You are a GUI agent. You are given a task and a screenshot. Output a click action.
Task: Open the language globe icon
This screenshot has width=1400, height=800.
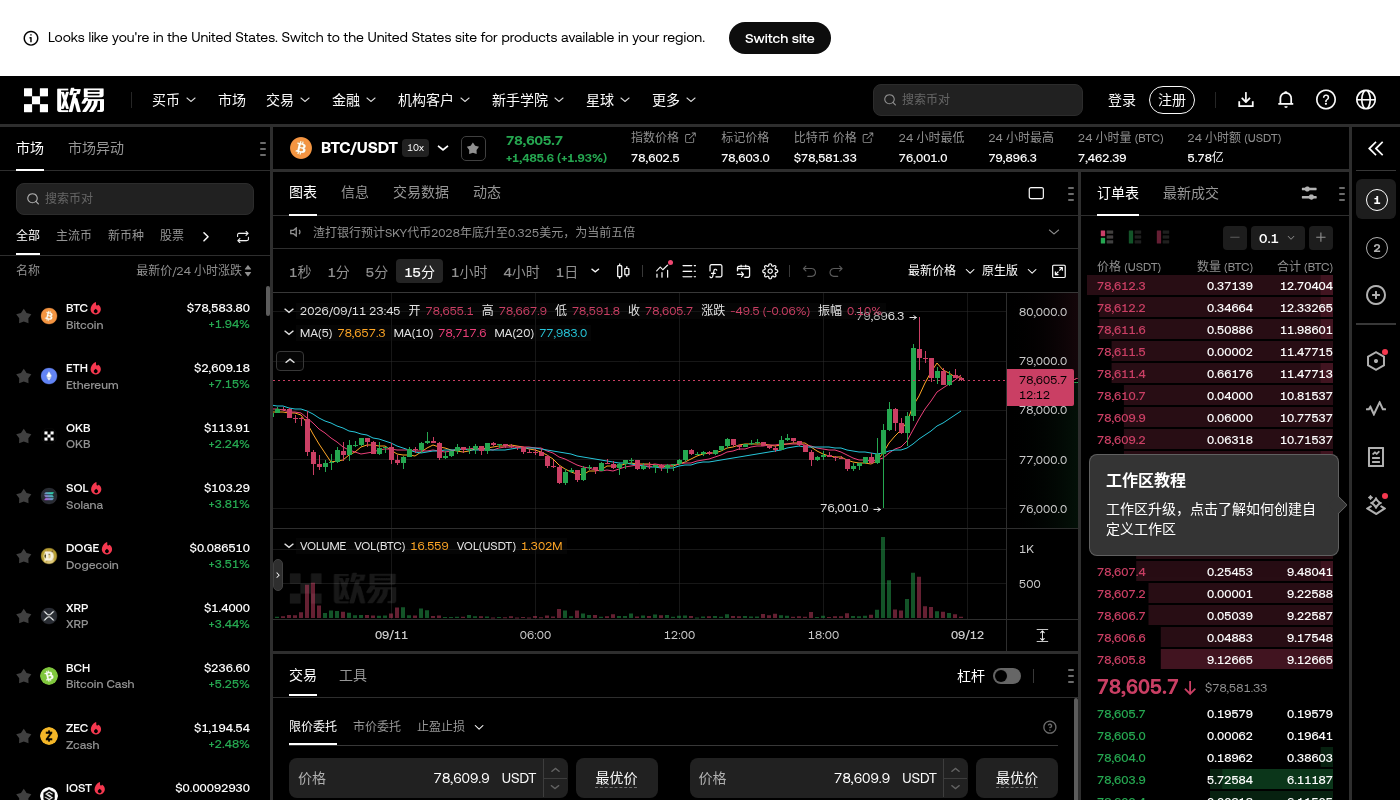pyautogui.click(x=1366, y=100)
